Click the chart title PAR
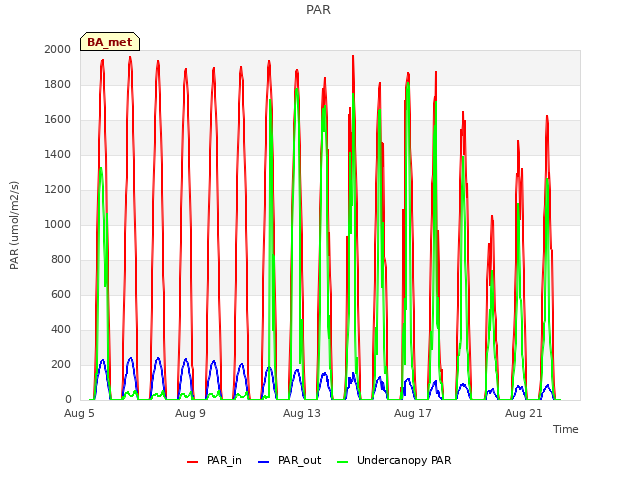 [318, 10]
